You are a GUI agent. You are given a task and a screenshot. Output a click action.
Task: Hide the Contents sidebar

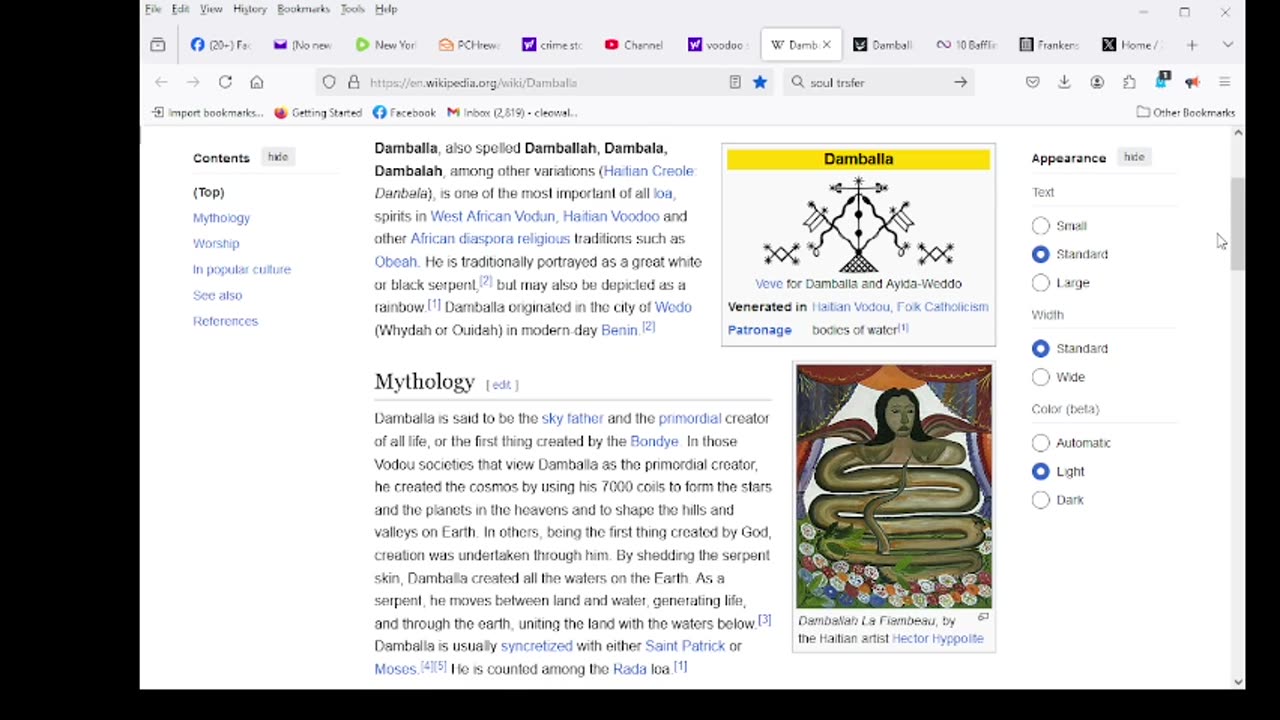277,157
